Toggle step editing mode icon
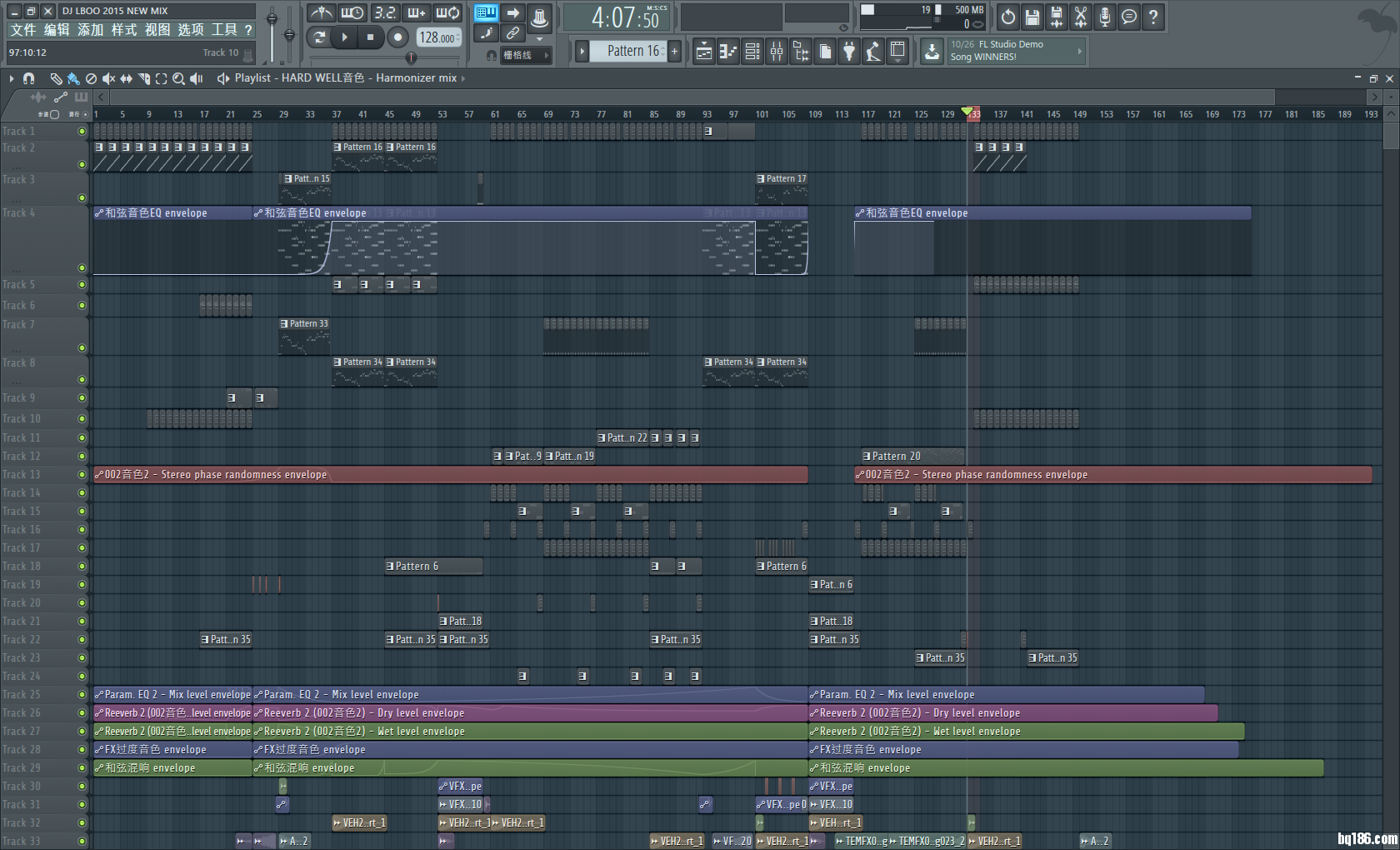The width and height of the screenshot is (1400, 850). coord(487,33)
